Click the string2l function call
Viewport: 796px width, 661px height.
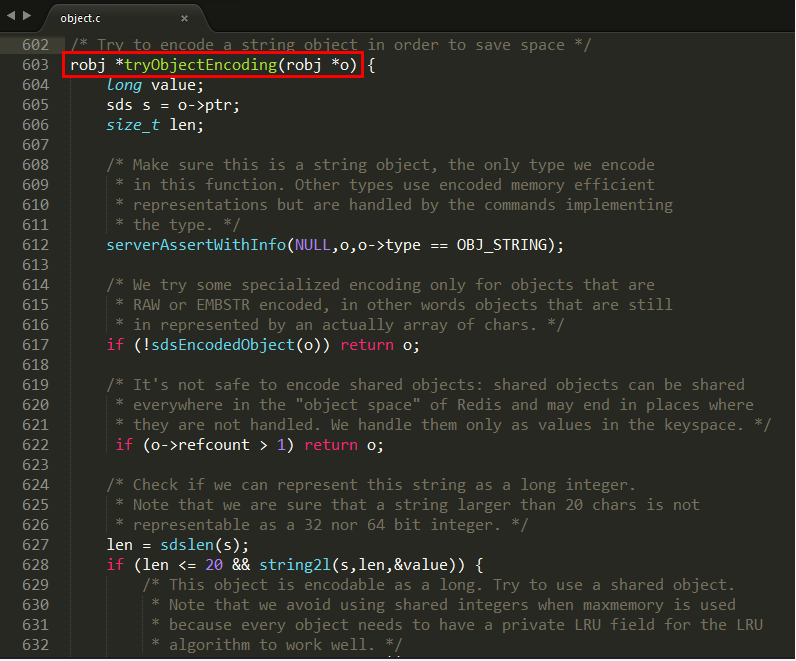click(295, 565)
